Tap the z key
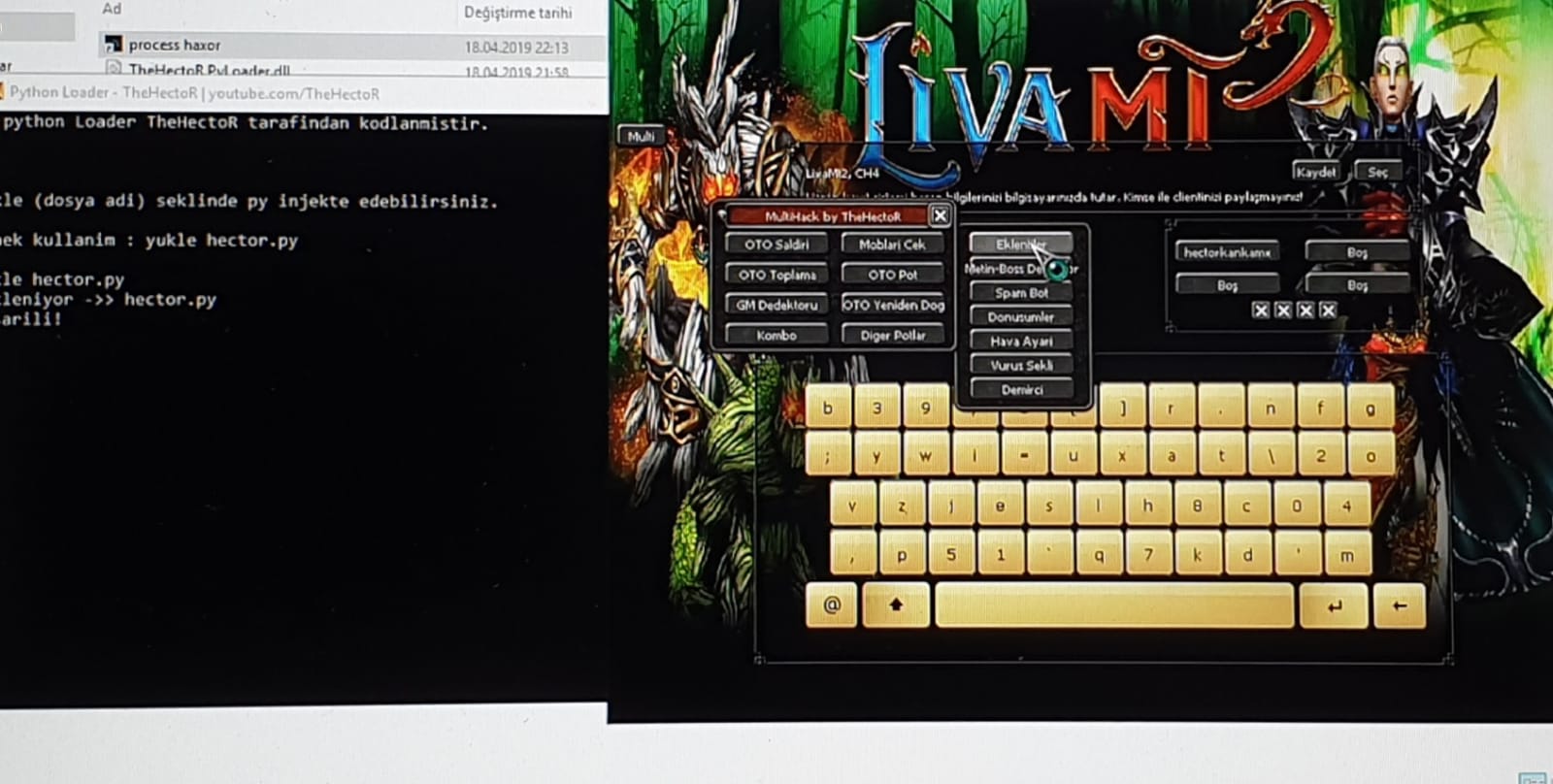The width and height of the screenshot is (1553, 784). (902, 506)
